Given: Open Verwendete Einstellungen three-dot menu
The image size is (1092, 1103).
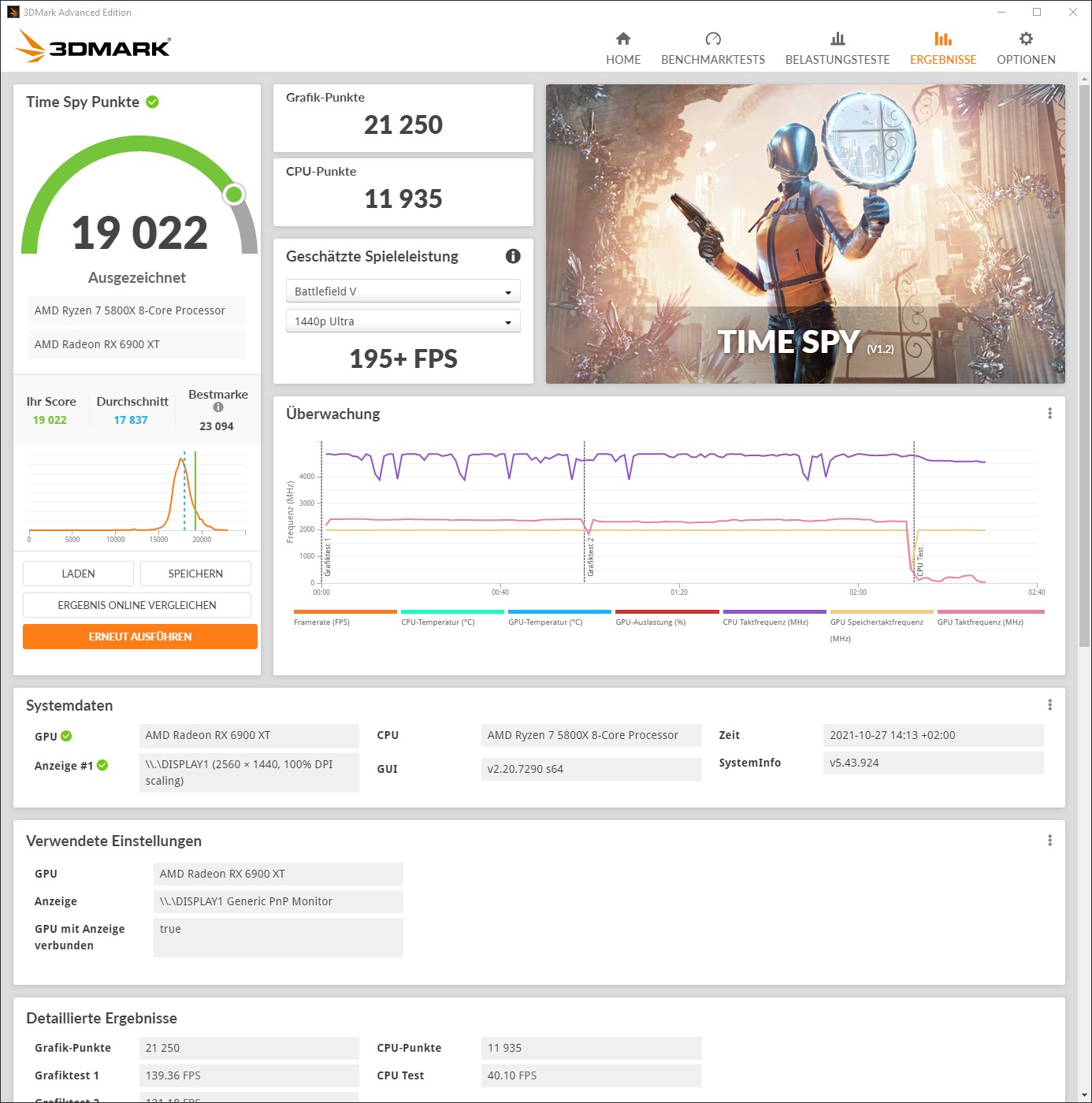Looking at the screenshot, I should (x=1049, y=841).
